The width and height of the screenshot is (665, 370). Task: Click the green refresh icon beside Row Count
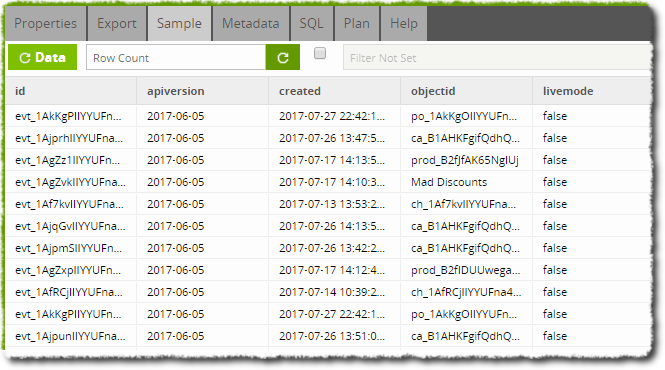[283, 57]
